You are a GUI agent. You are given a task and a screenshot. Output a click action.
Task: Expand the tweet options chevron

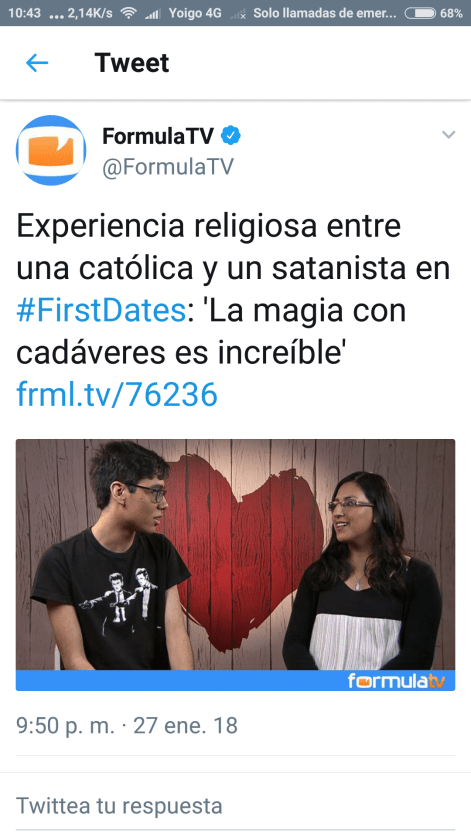tap(449, 135)
